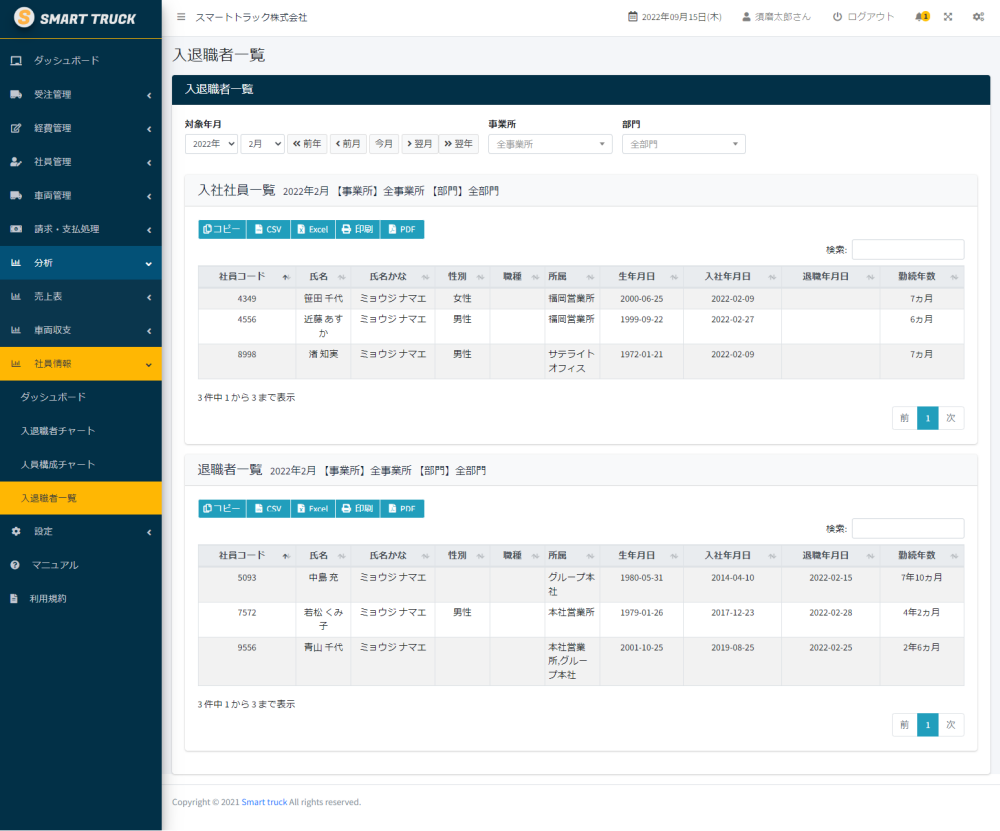Click the Smart Truck logo icon
Image resolution: width=1000 pixels, height=831 pixels.
click(23, 18)
